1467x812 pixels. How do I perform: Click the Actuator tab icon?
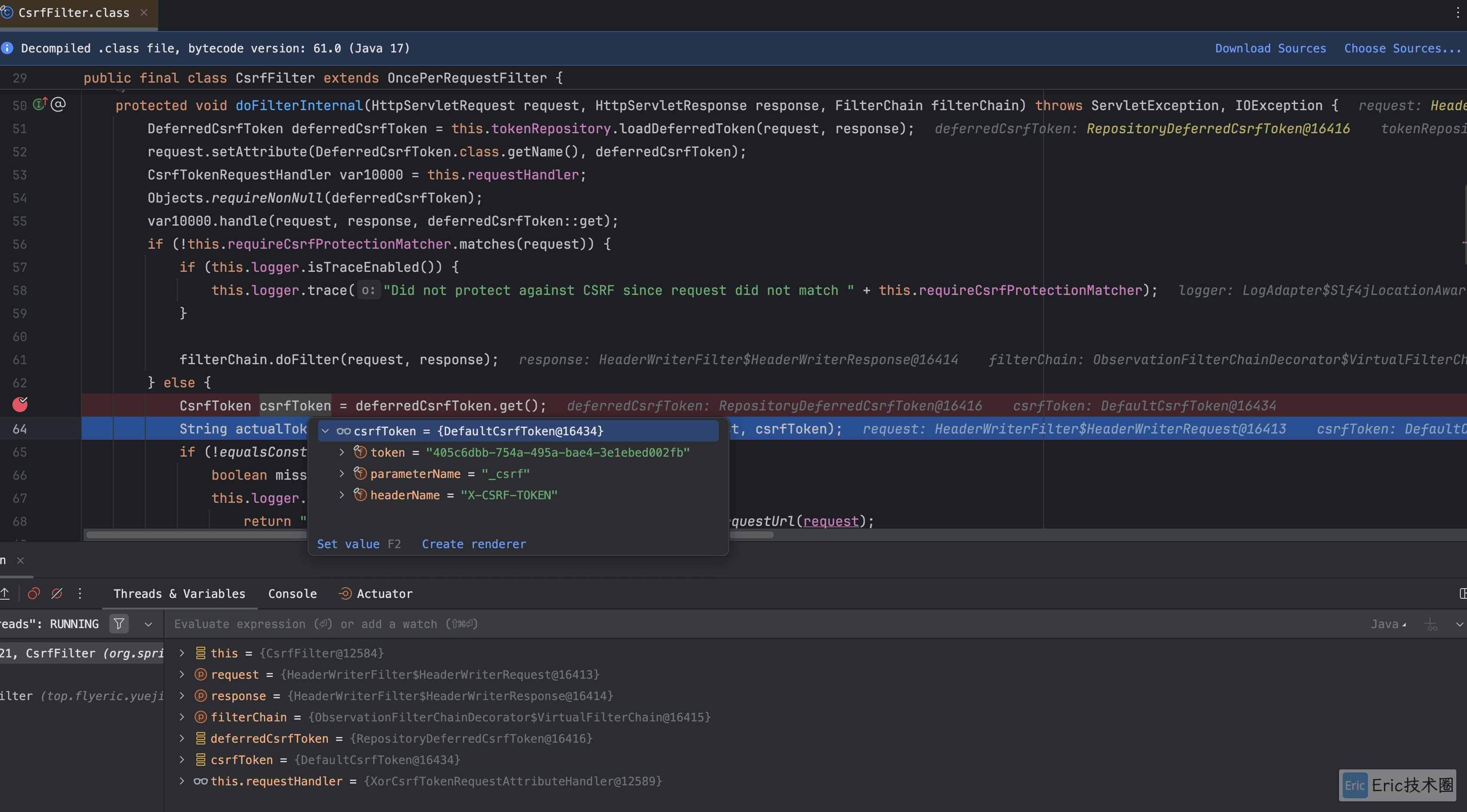tap(345, 593)
